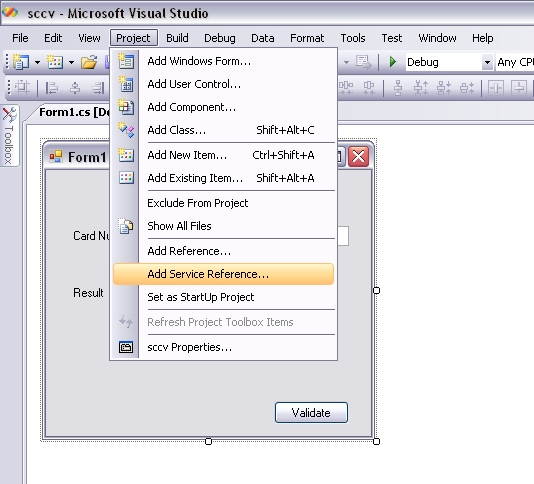534x484 pixels.
Task: Open the Test menu
Action: pos(392,38)
